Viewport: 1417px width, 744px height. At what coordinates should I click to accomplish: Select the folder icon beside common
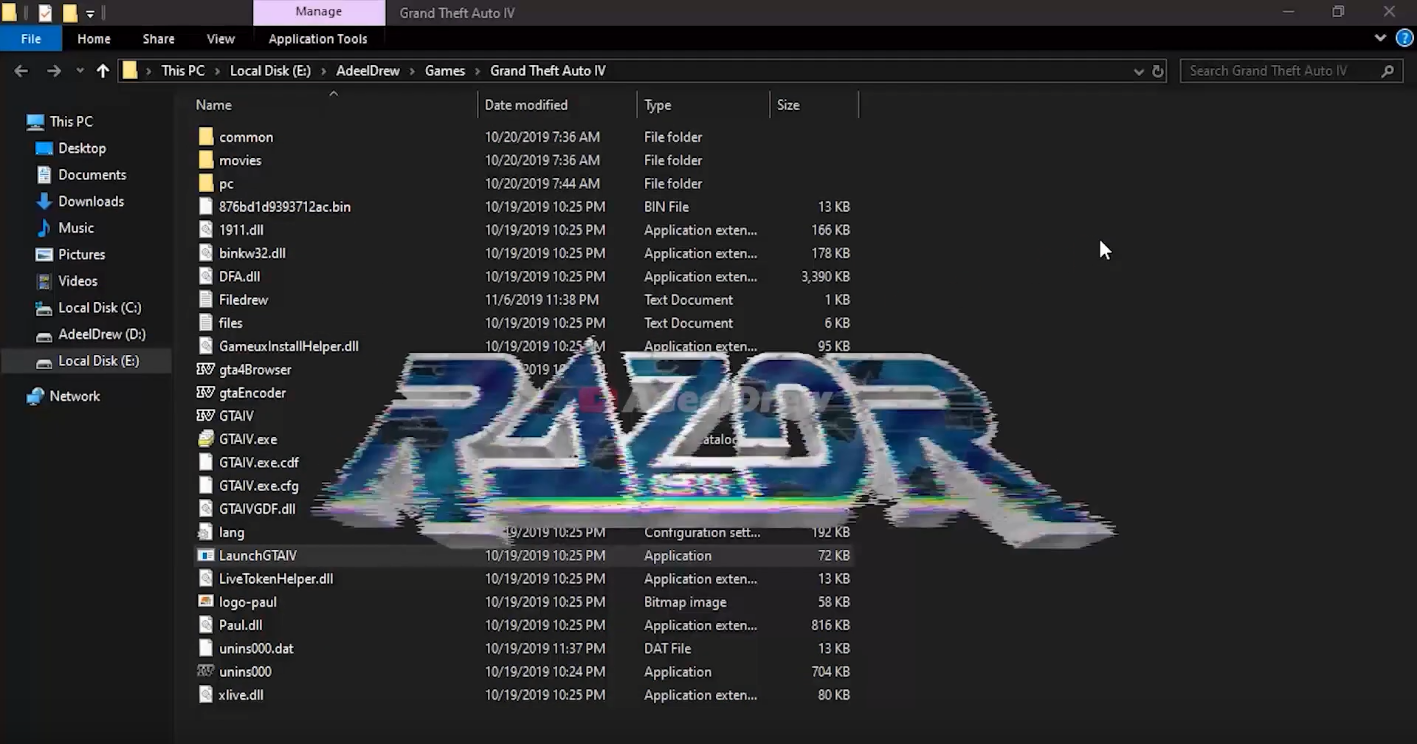tap(206, 137)
